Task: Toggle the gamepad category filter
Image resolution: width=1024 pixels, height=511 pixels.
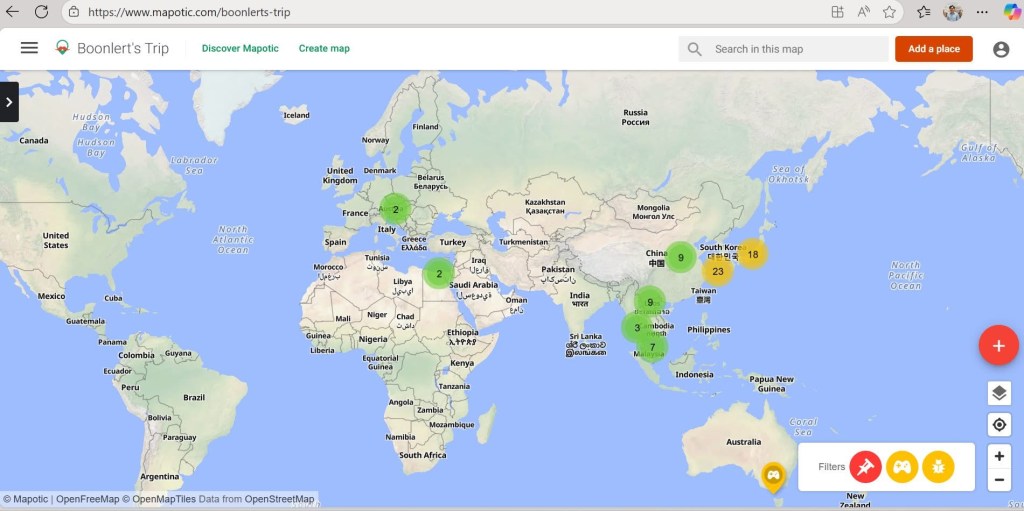Action: [902, 467]
